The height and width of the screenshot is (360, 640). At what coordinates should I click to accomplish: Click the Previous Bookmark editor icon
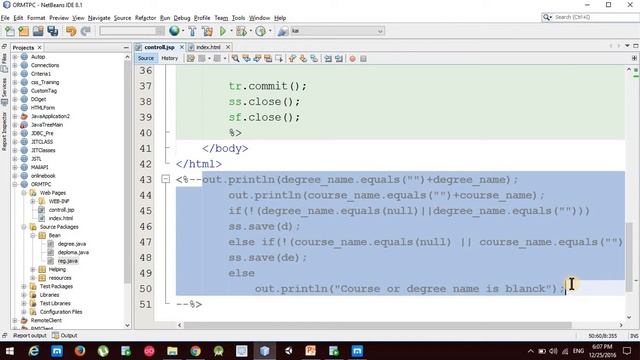coord(292,59)
